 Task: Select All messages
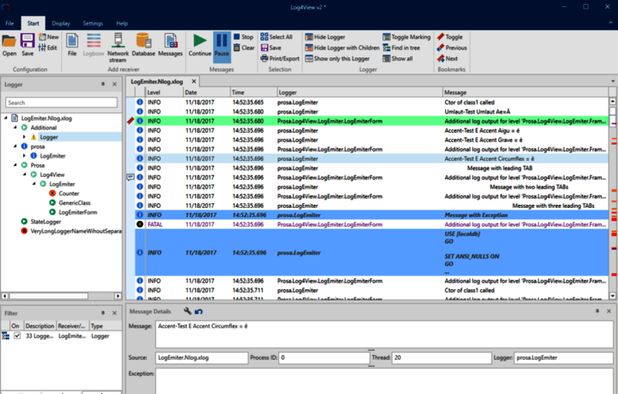(x=276, y=37)
